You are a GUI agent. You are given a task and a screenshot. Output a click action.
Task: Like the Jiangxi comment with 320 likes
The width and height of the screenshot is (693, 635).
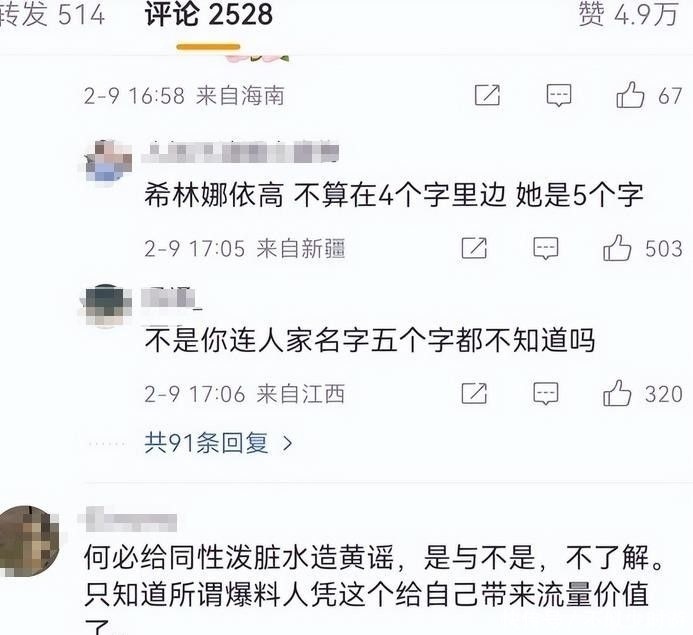(617, 393)
